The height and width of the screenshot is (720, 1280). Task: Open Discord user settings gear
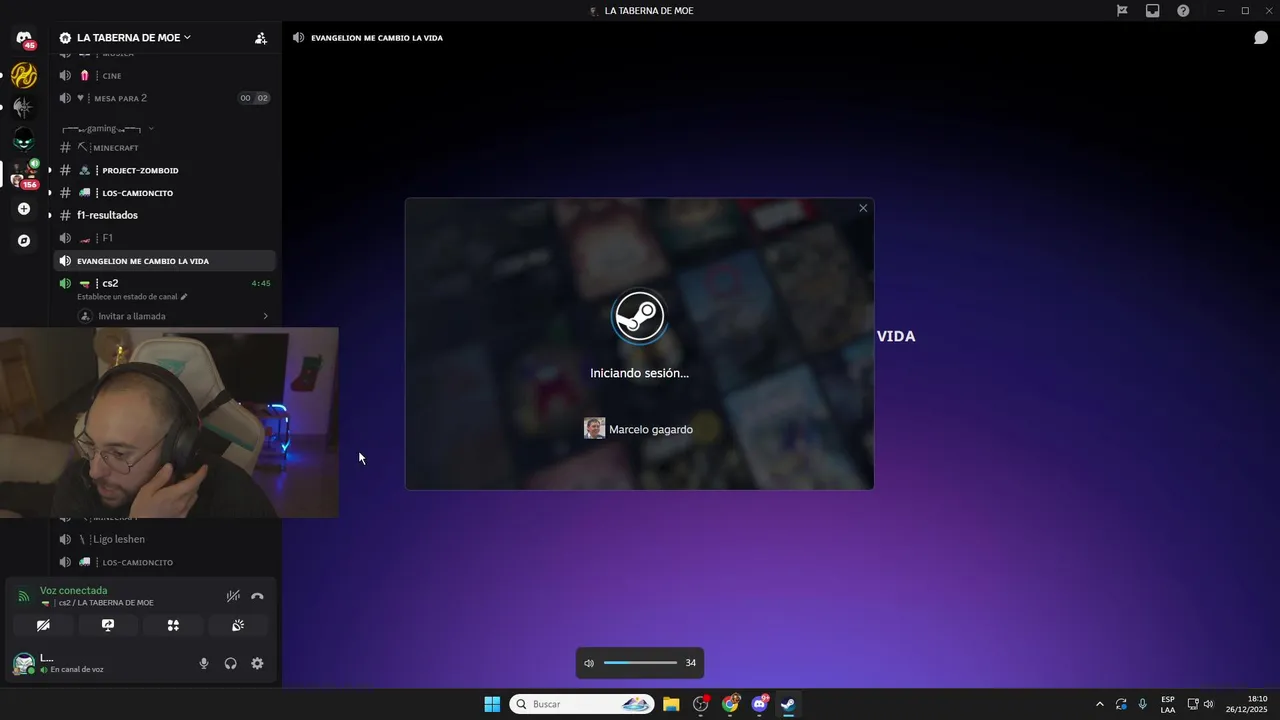pos(257,663)
